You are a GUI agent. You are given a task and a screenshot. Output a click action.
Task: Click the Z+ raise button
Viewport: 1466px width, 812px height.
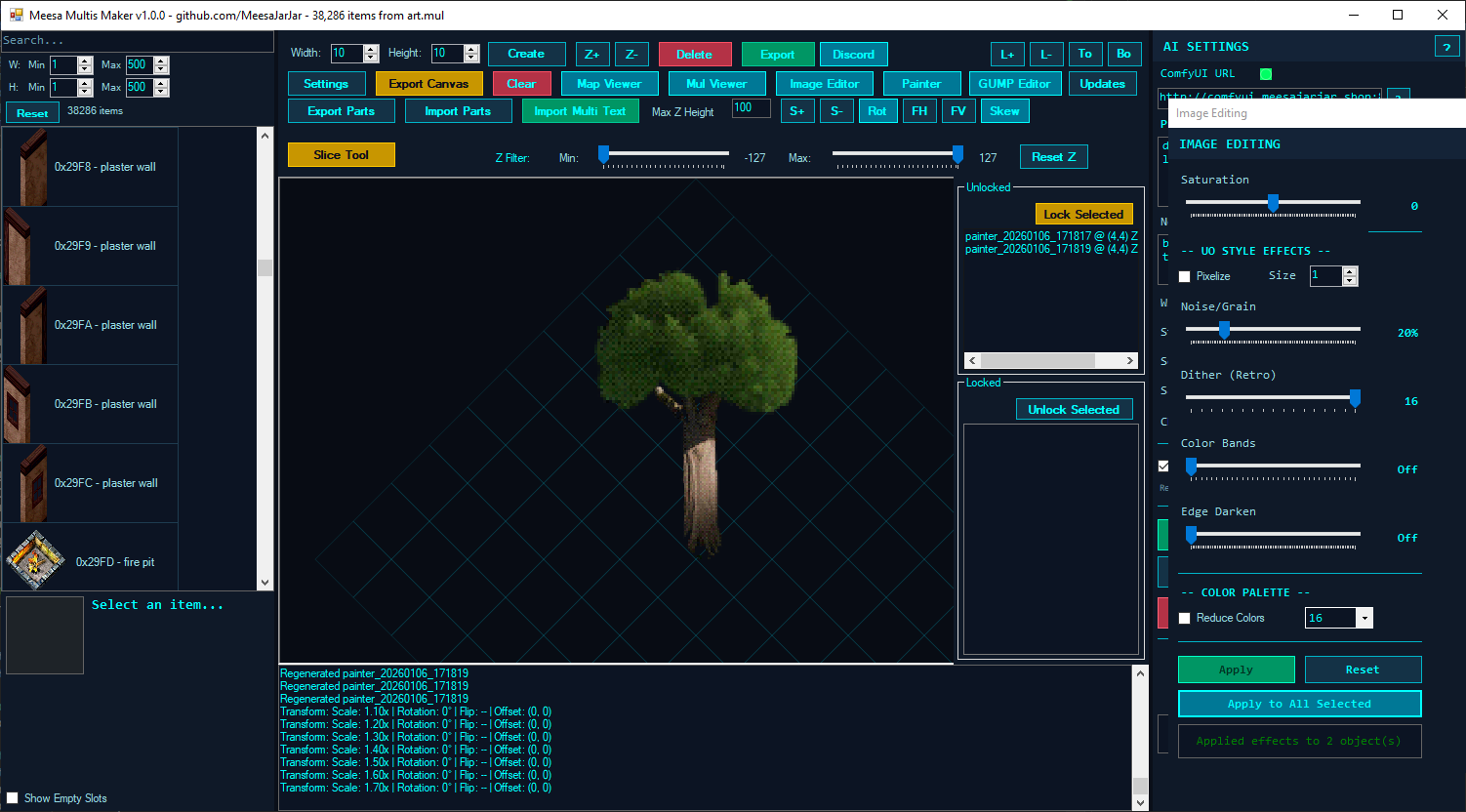592,55
